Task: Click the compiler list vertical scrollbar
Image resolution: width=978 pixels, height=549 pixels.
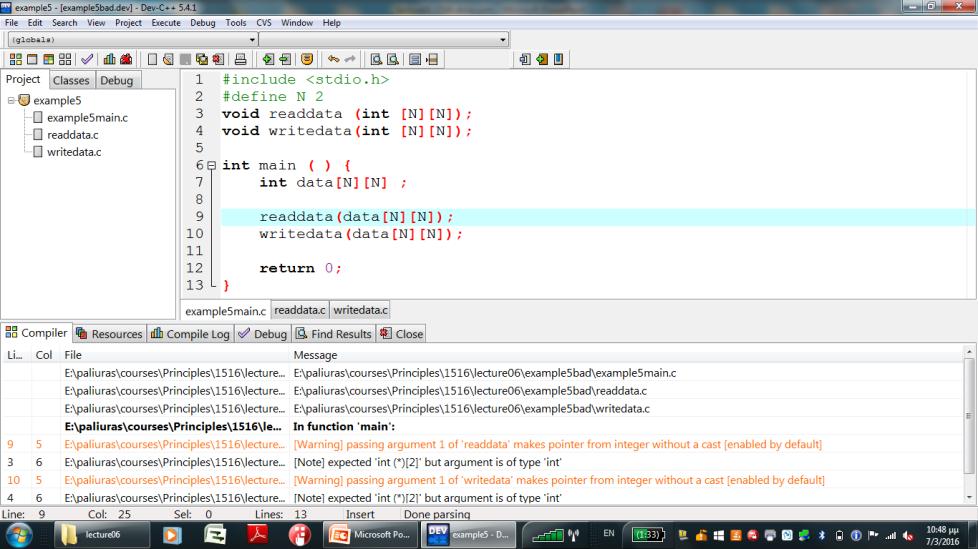Action: point(969,424)
